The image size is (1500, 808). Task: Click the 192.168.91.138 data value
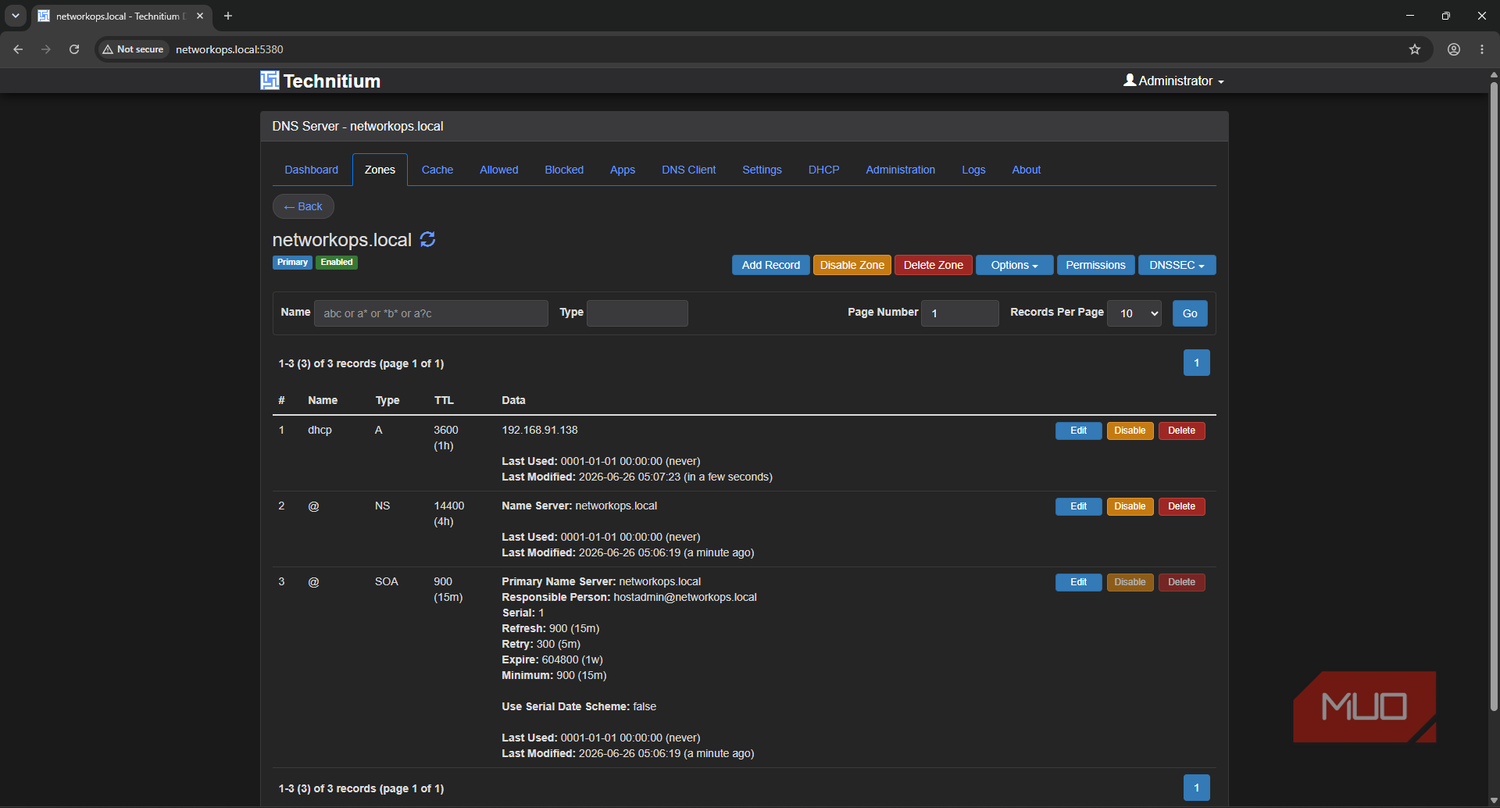540,430
